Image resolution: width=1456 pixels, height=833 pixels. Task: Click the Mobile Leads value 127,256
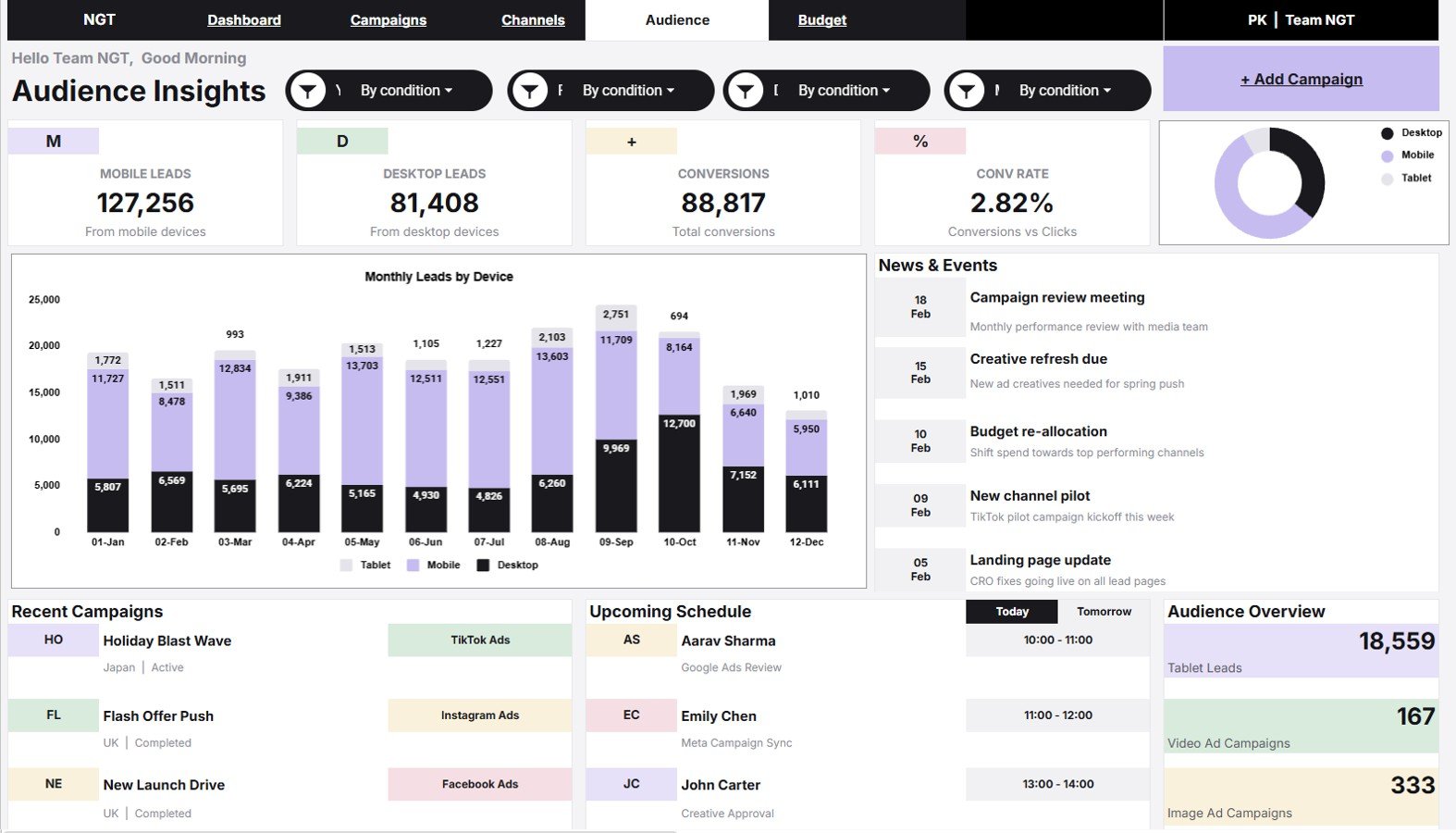[x=145, y=203]
